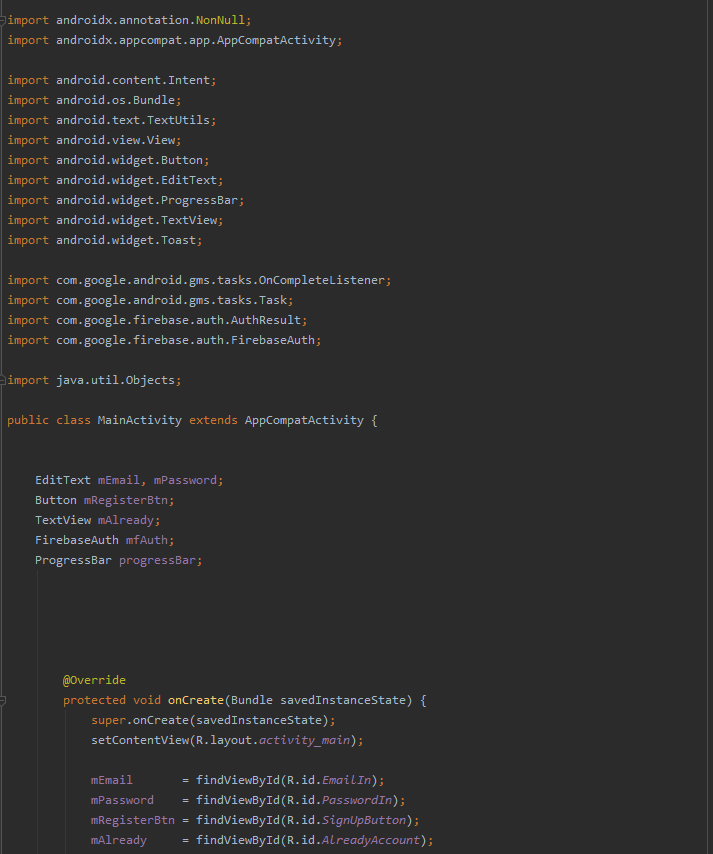Click the android.view.View import line
This screenshot has width=713, height=854.
94,140
